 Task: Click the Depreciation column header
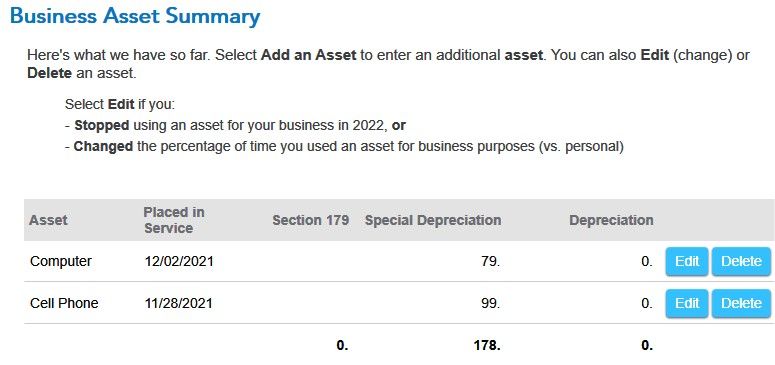tap(611, 221)
